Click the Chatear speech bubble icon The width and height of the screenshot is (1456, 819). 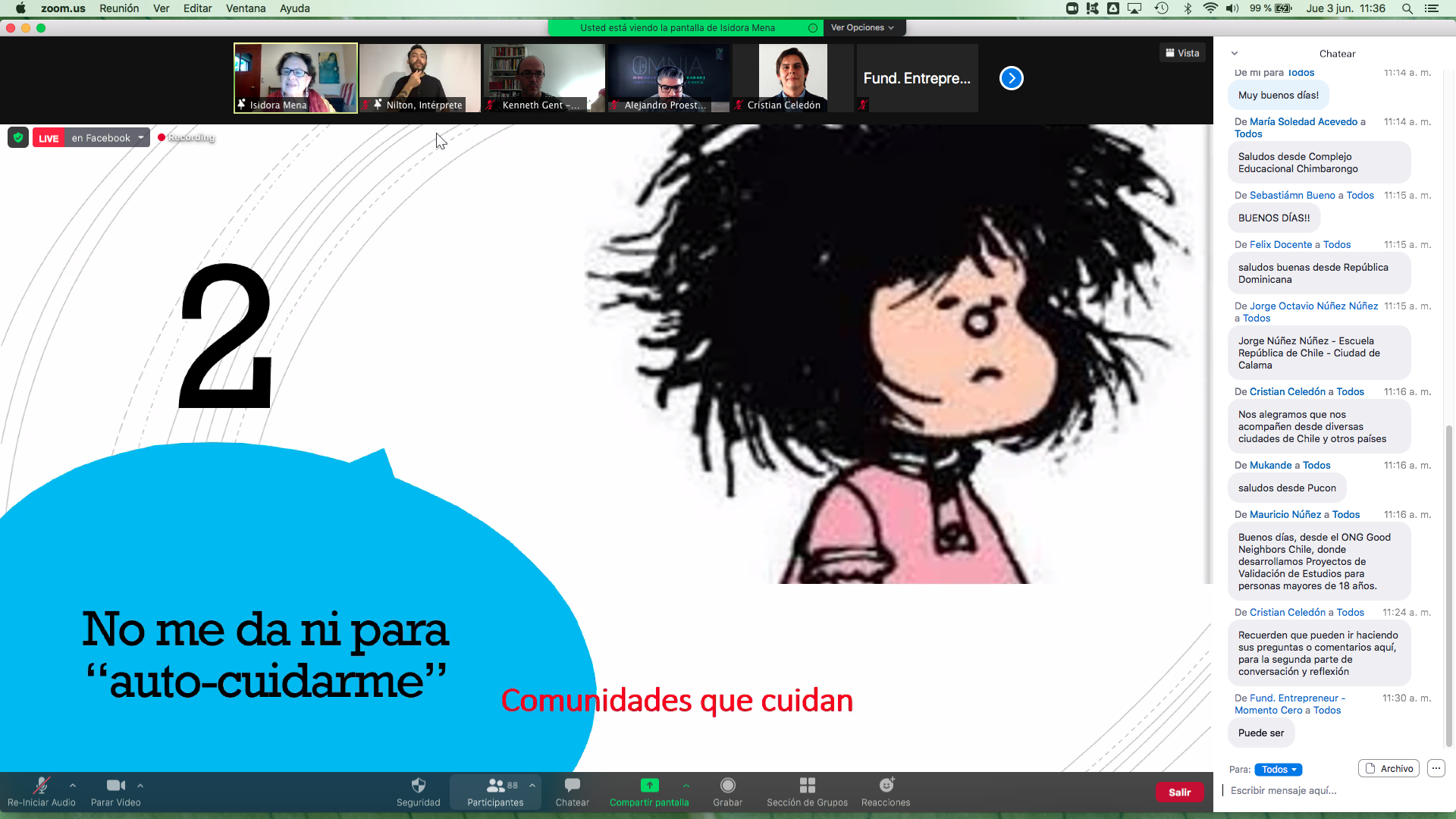573,786
